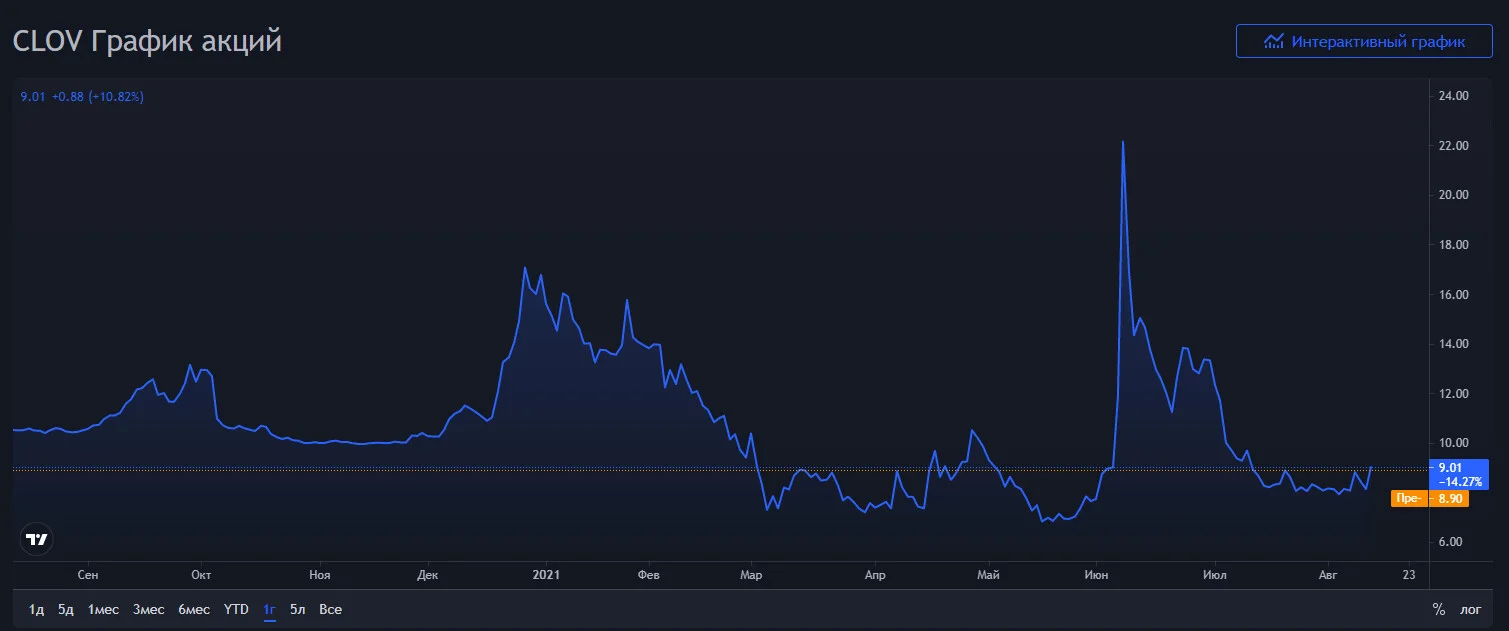Switch to the 3мес time range
Screen dimensions: 1509x631
pos(149,609)
